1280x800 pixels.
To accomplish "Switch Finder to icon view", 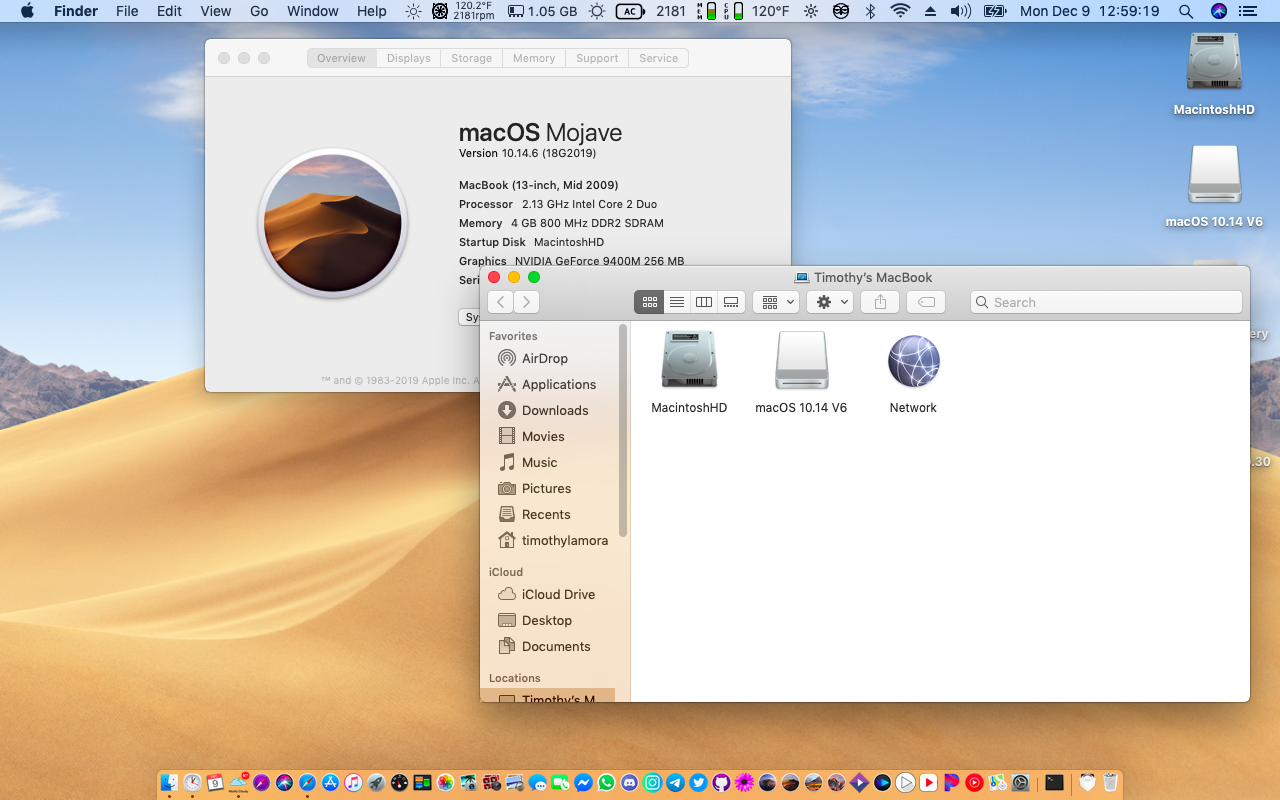I will coord(650,302).
